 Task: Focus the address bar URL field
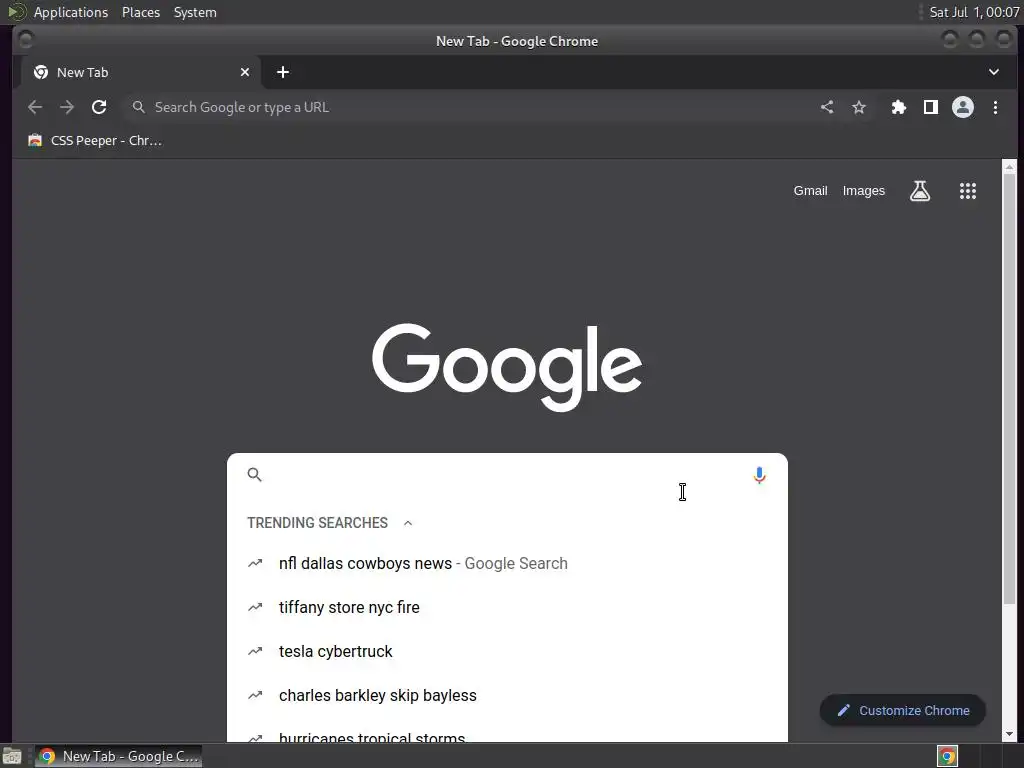(x=483, y=107)
